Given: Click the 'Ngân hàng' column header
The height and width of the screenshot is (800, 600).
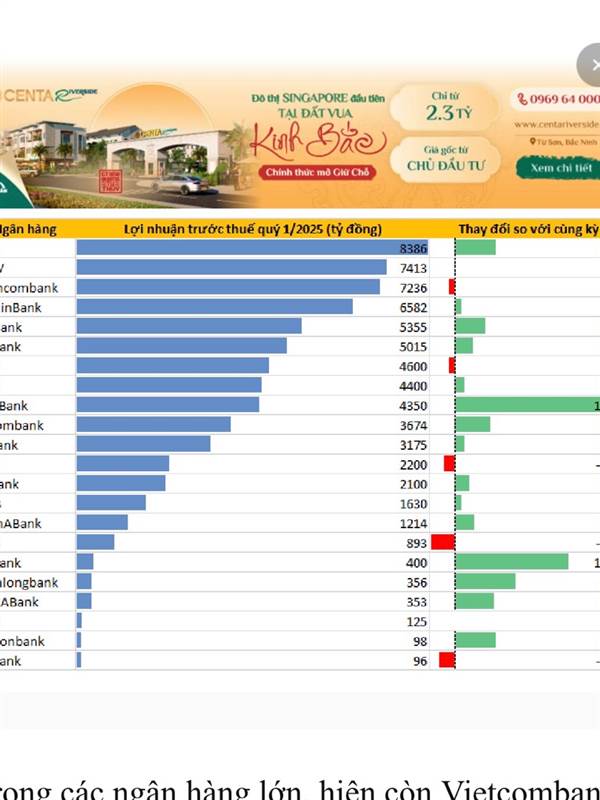Looking at the screenshot, I should click(28, 229).
